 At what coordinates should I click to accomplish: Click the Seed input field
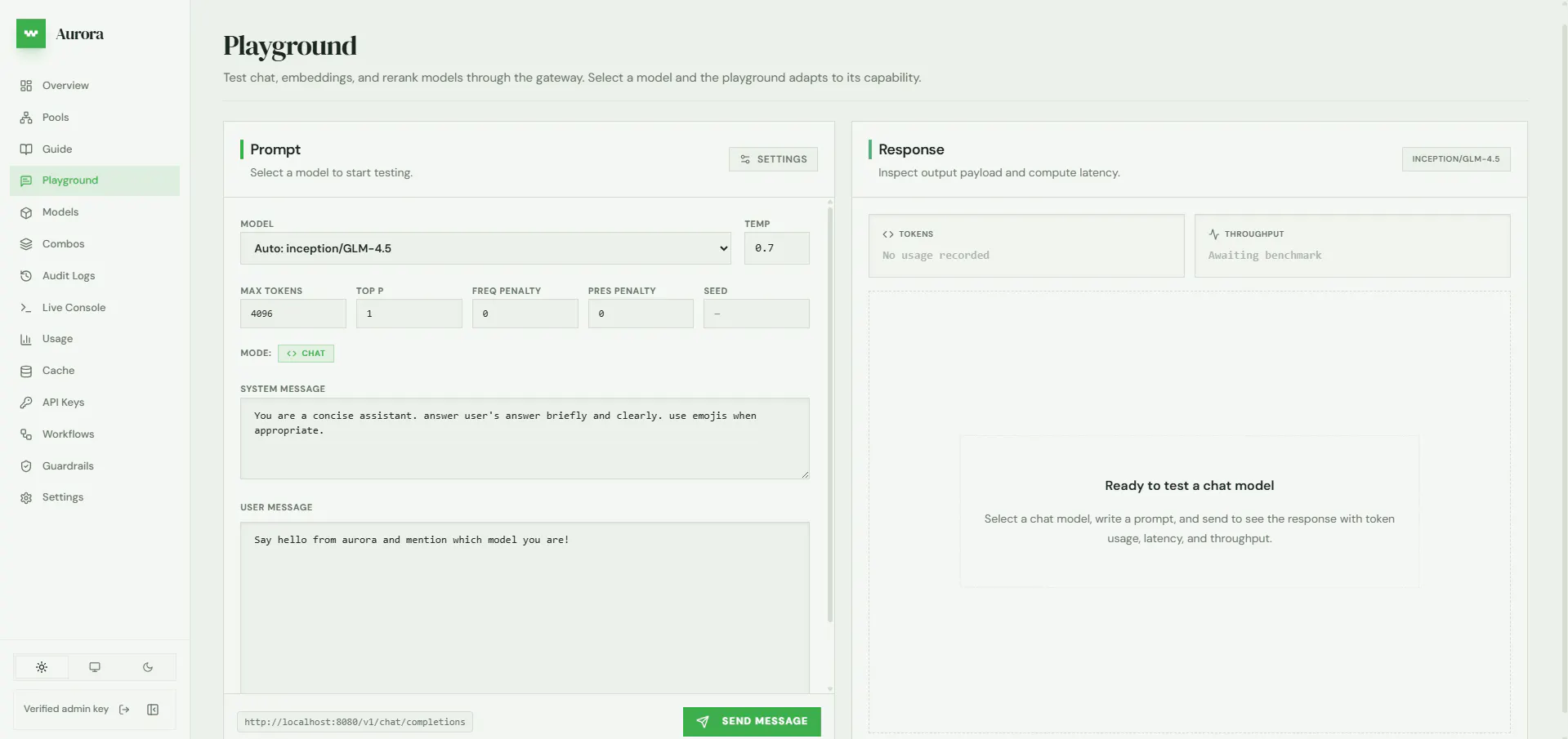pyautogui.click(x=756, y=314)
